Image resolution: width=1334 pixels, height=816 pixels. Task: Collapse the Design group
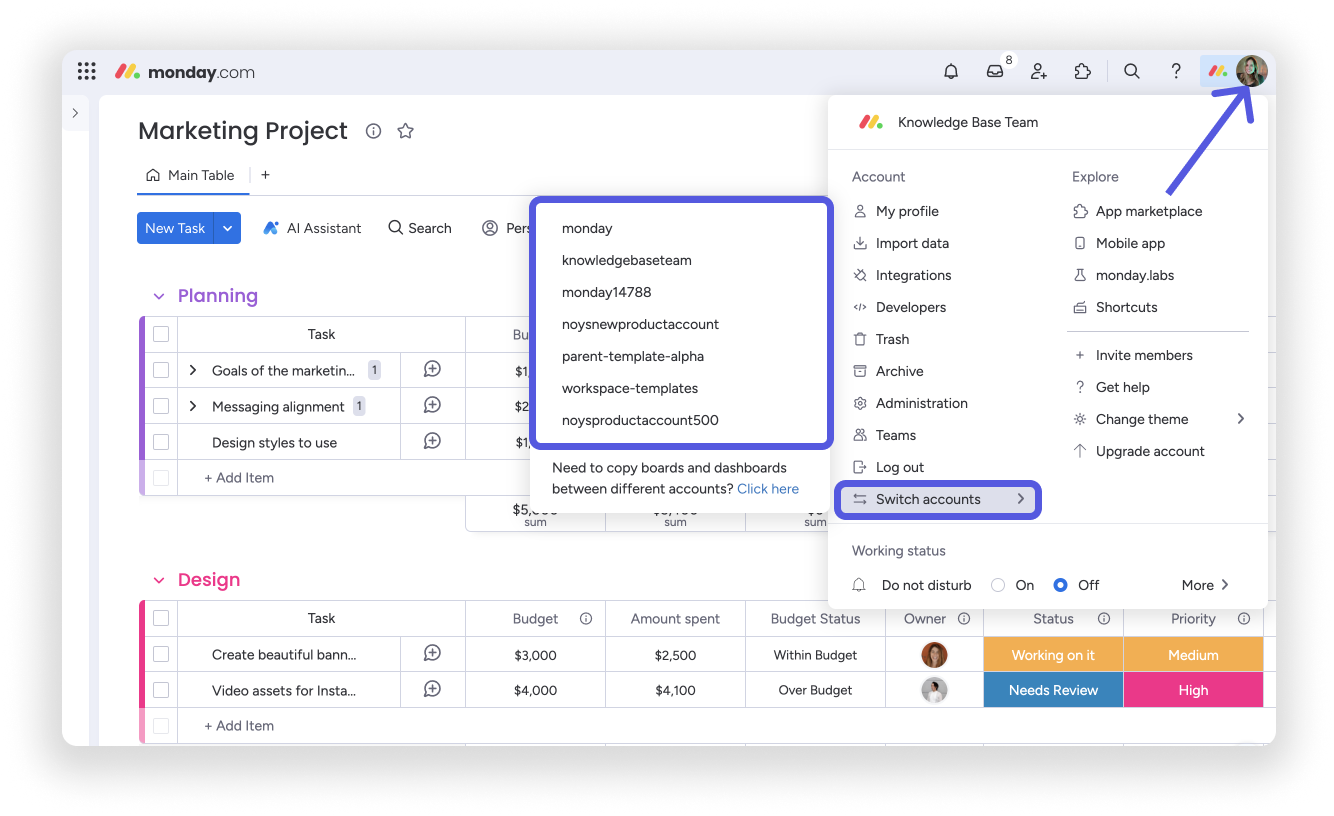coord(158,580)
